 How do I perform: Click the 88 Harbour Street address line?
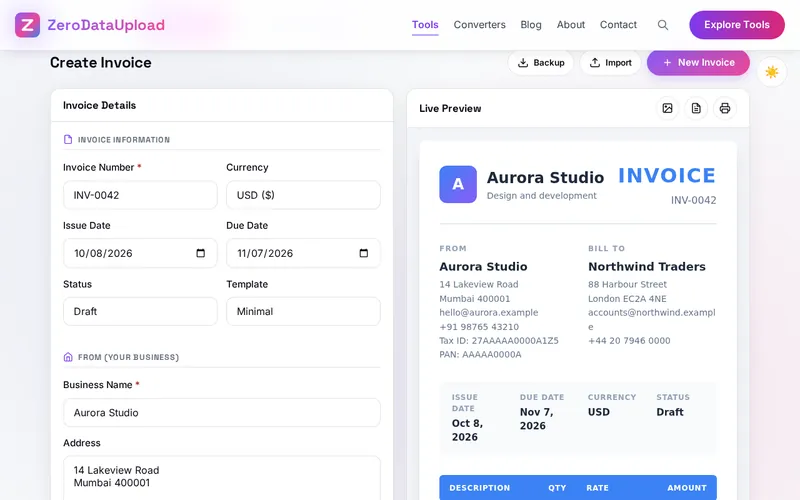click(x=628, y=284)
